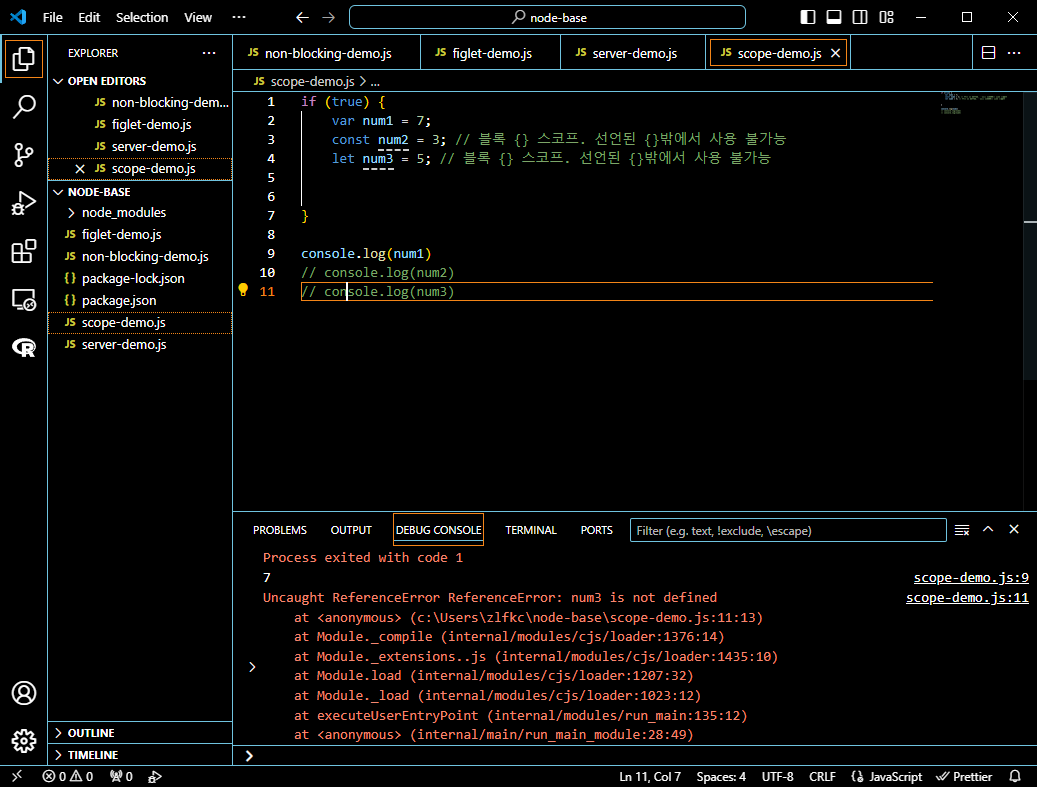This screenshot has height=787, width=1037.
Task: Open the Source Control view icon
Action: [24, 155]
